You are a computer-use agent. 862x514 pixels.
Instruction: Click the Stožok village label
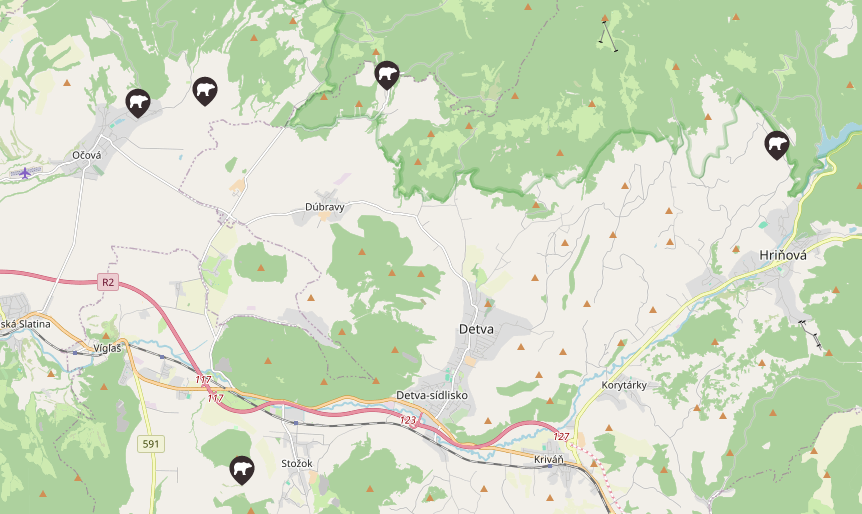(297, 463)
